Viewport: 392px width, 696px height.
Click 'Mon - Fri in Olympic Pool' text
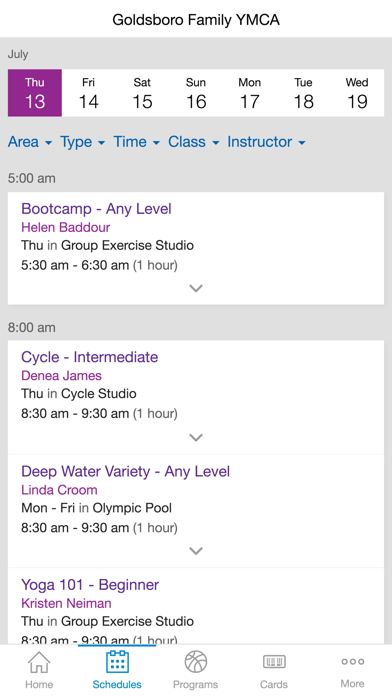coord(97,508)
